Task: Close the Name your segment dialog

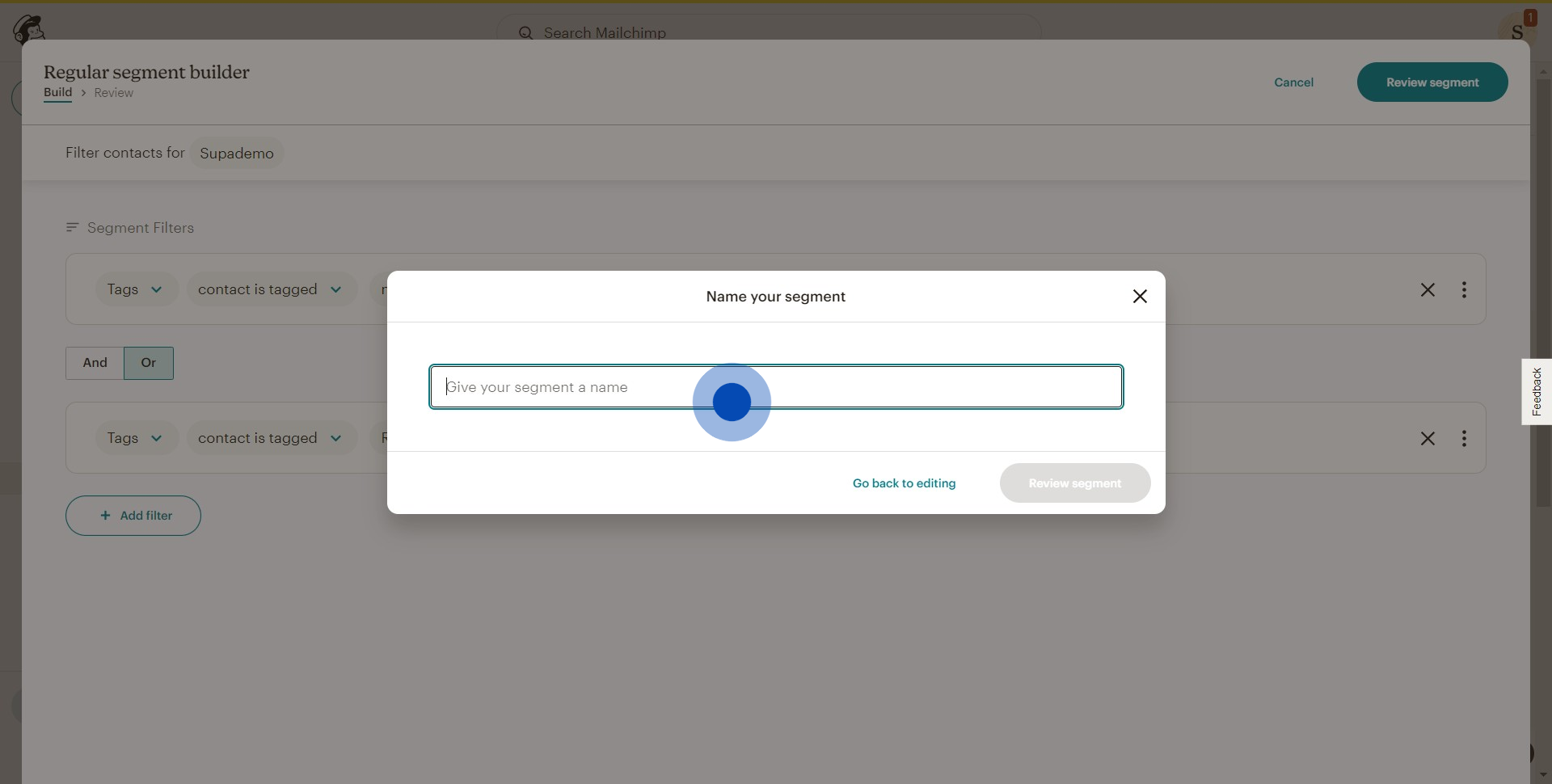Action: click(1140, 297)
